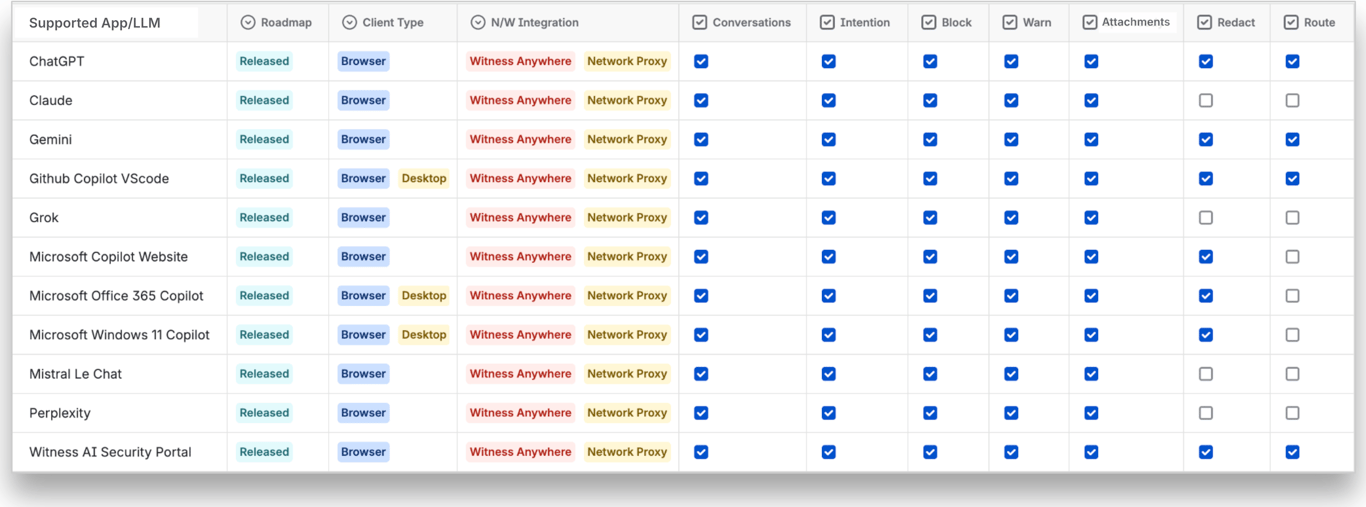Enable Redact for Mistral Le Chat
This screenshot has width=1366, height=507.
click(1206, 374)
